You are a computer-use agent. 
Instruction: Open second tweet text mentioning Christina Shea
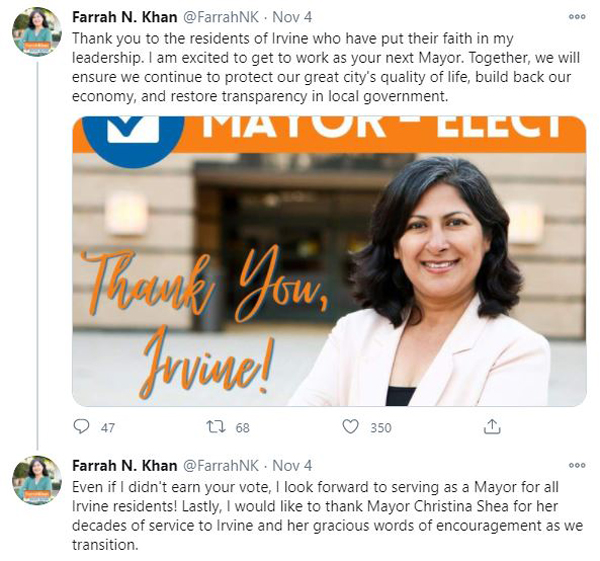(328, 516)
